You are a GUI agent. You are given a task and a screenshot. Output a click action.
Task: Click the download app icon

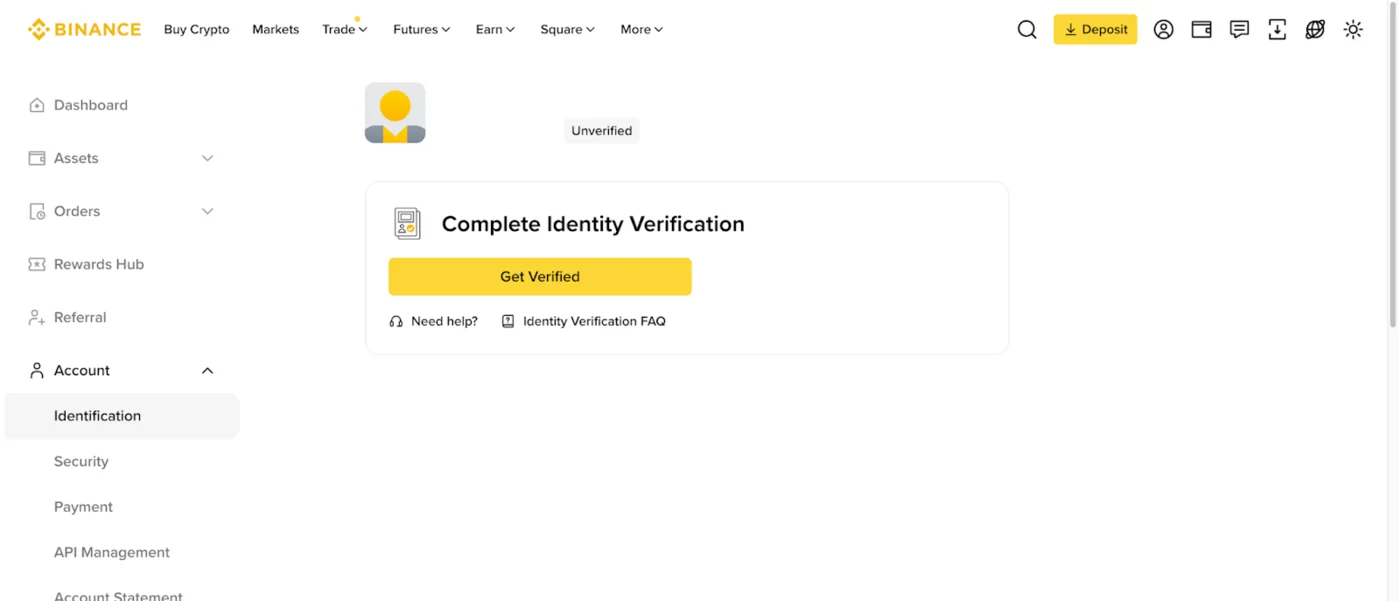(x=1277, y=30)
